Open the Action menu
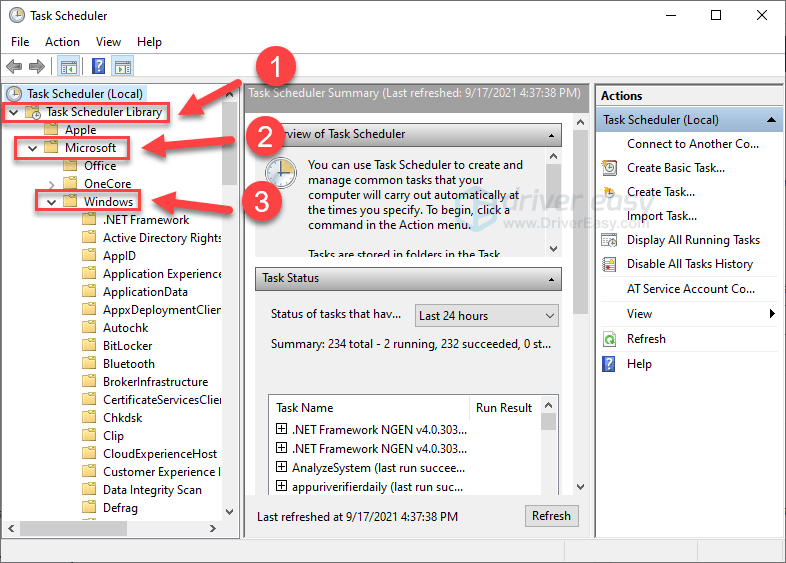 coord(62,42)
